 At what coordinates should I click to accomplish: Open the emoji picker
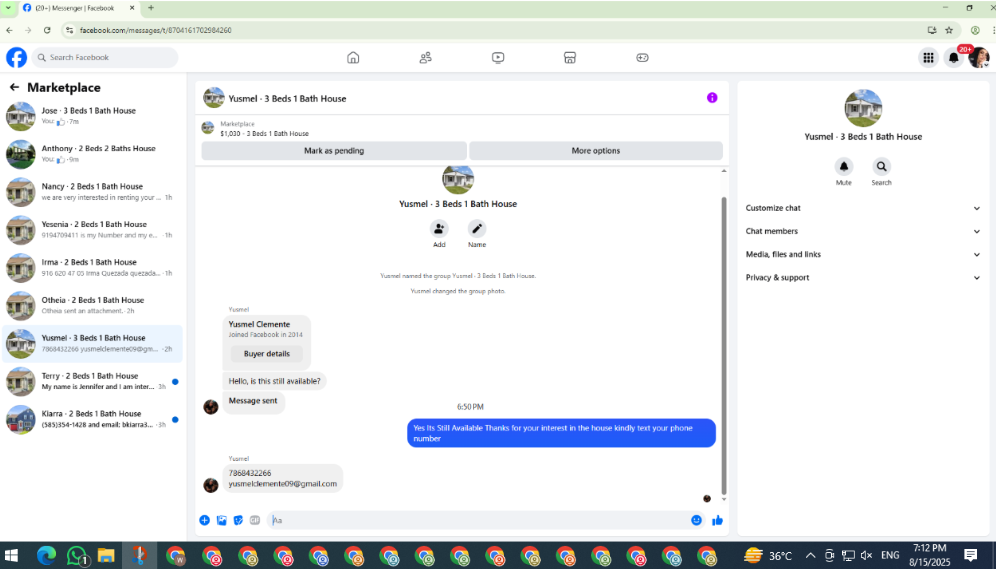pyautogui.click(x=696, y=520)
